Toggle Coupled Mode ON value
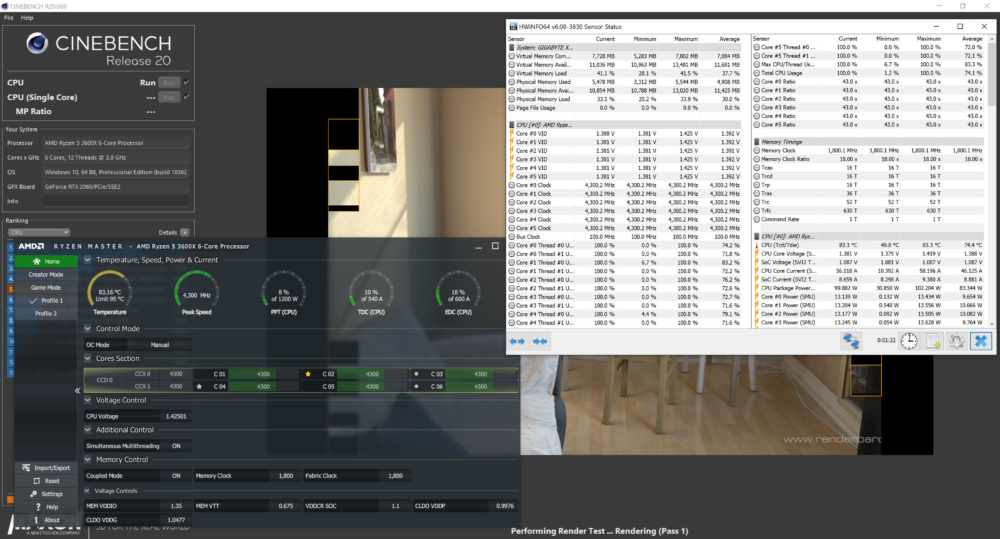This screenshot has width=1000, height=539. [176, 476]
